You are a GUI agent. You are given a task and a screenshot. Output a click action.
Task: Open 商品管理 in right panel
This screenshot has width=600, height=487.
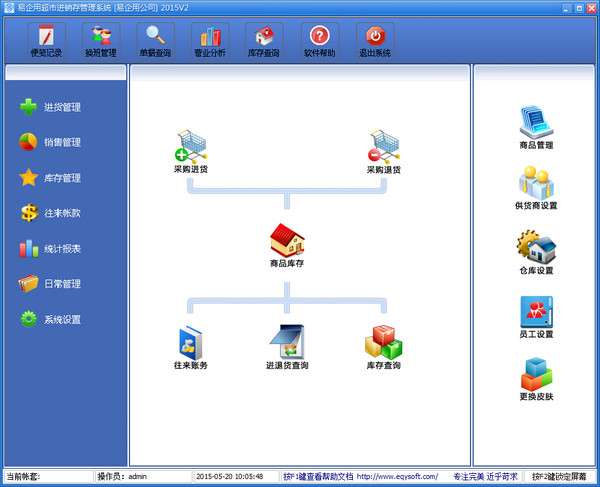point(536,128)
